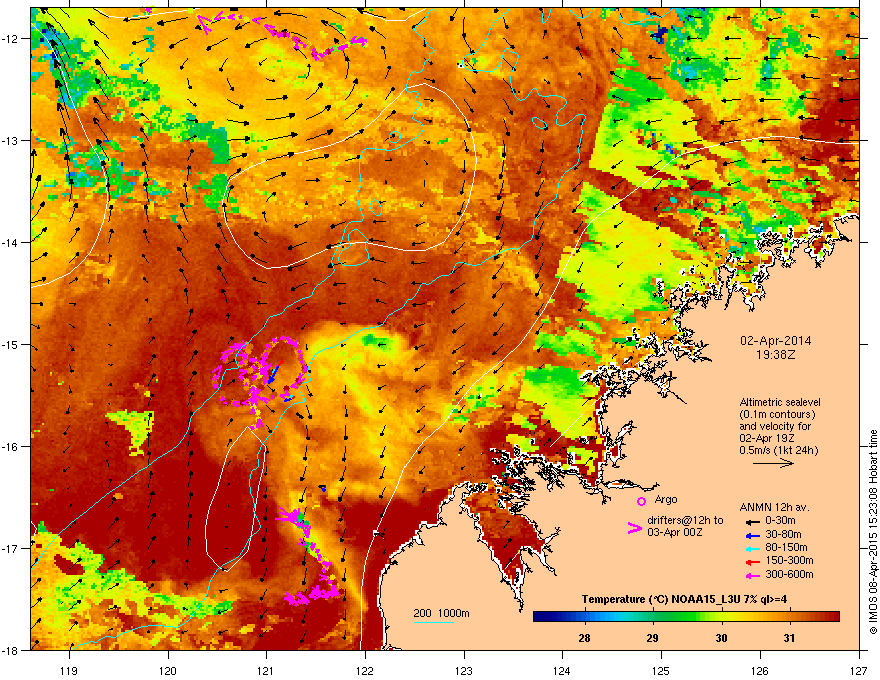Click the magenta drifter track near -12 latitude

pos(283,34)
